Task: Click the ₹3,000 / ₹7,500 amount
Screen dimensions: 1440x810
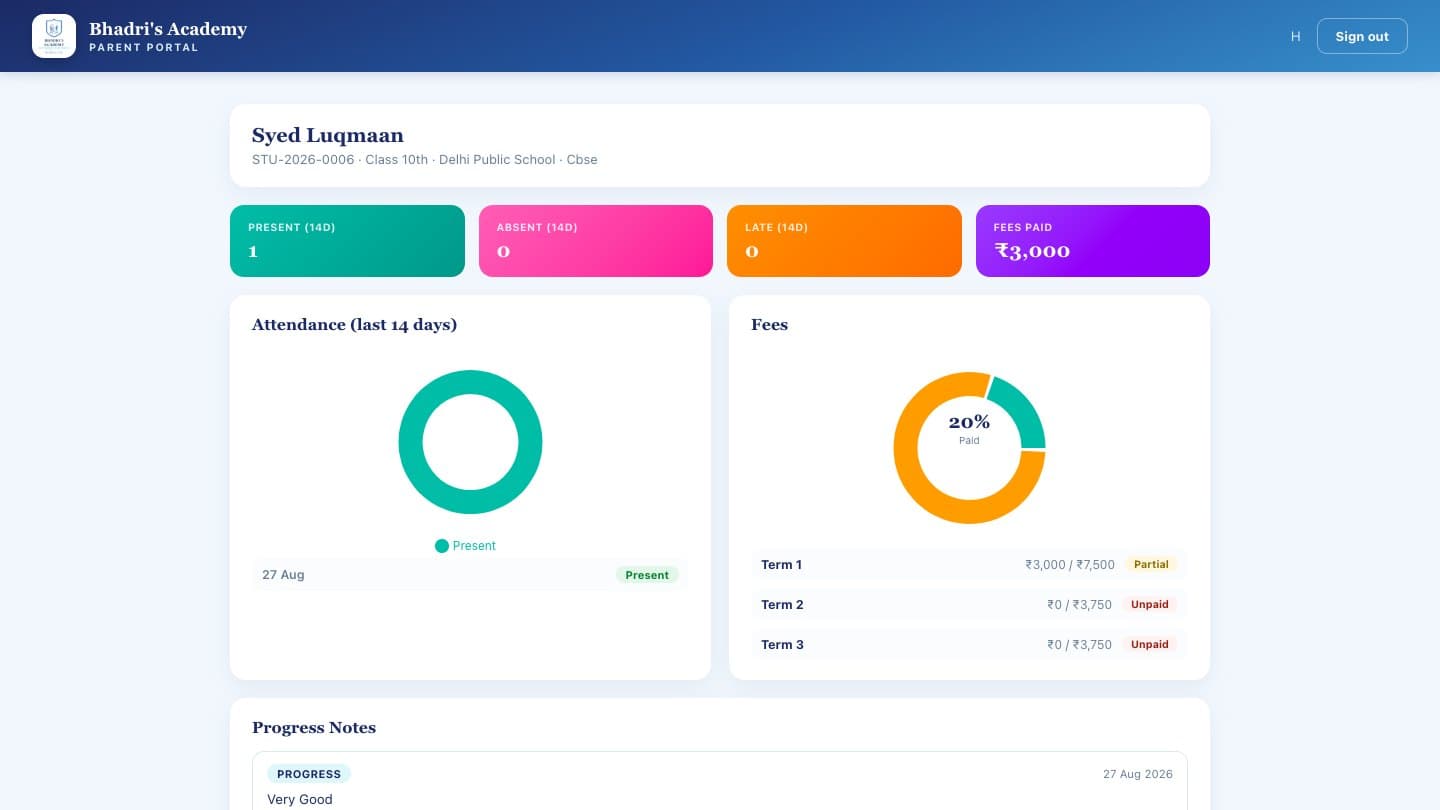Action: pos(1070,565)
